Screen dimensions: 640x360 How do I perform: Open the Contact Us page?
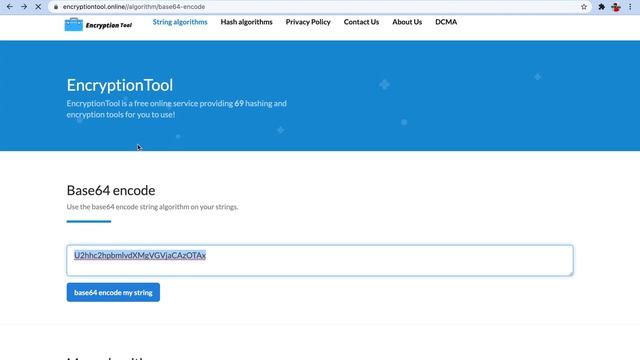click(361, 22)
